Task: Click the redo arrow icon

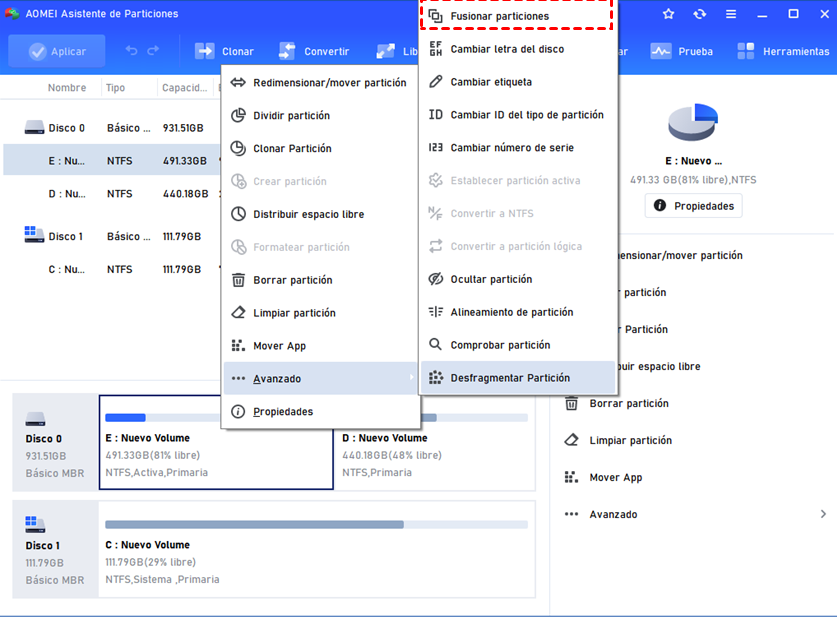Action: [153, 51]
